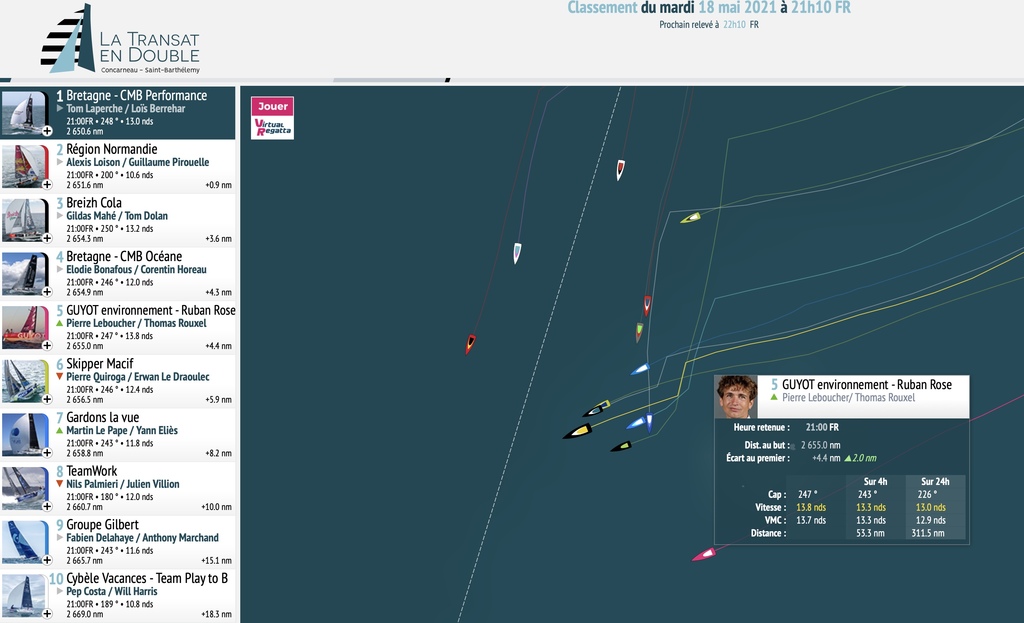Click popup title GUYOT environnement - Ruban Rose
The image size is (1024, 623).
click(867, 385)
